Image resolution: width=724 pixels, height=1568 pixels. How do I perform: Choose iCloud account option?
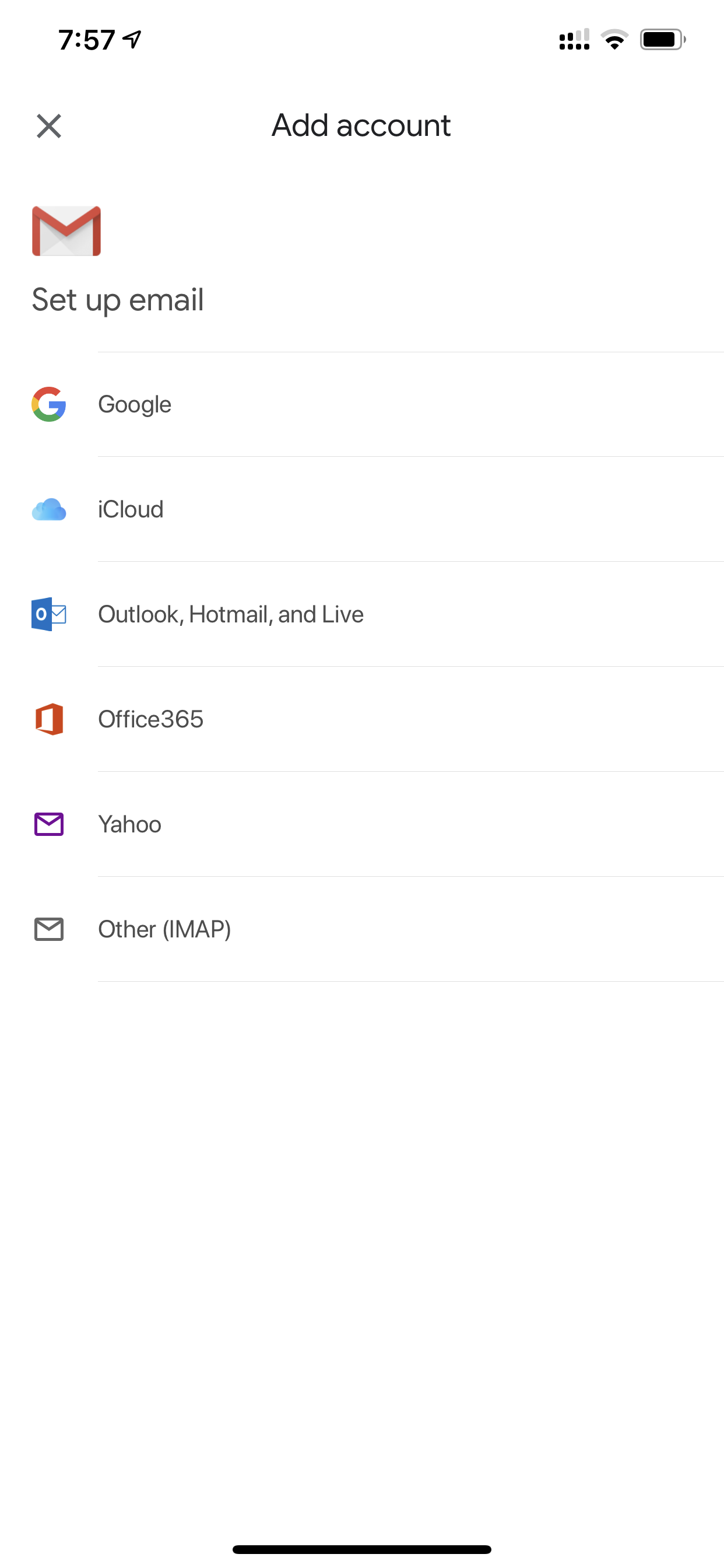point(362,509)
